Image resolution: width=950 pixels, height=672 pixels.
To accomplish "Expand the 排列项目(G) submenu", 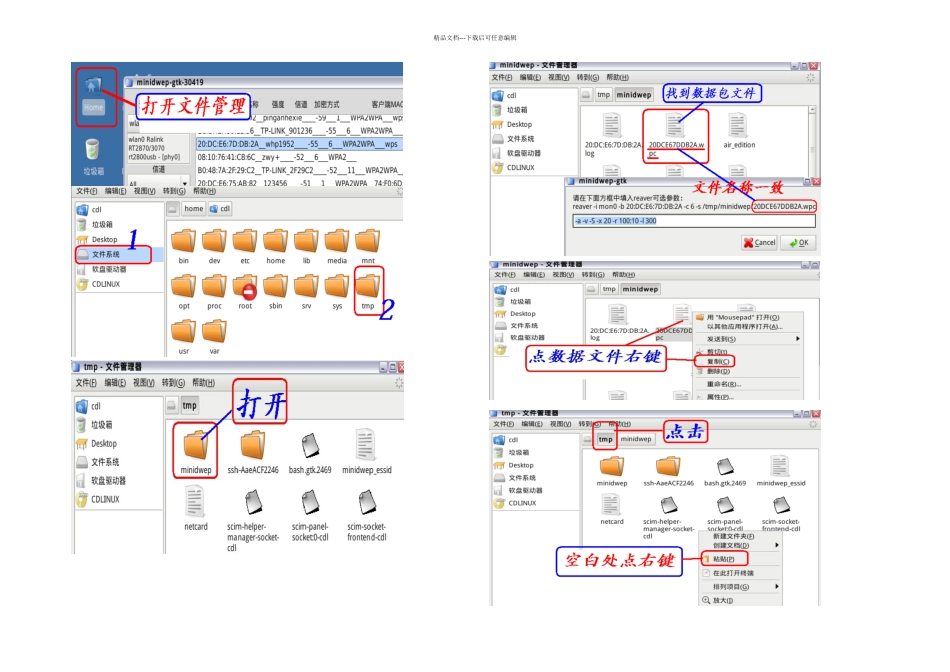I will click(x=740, y=587).
